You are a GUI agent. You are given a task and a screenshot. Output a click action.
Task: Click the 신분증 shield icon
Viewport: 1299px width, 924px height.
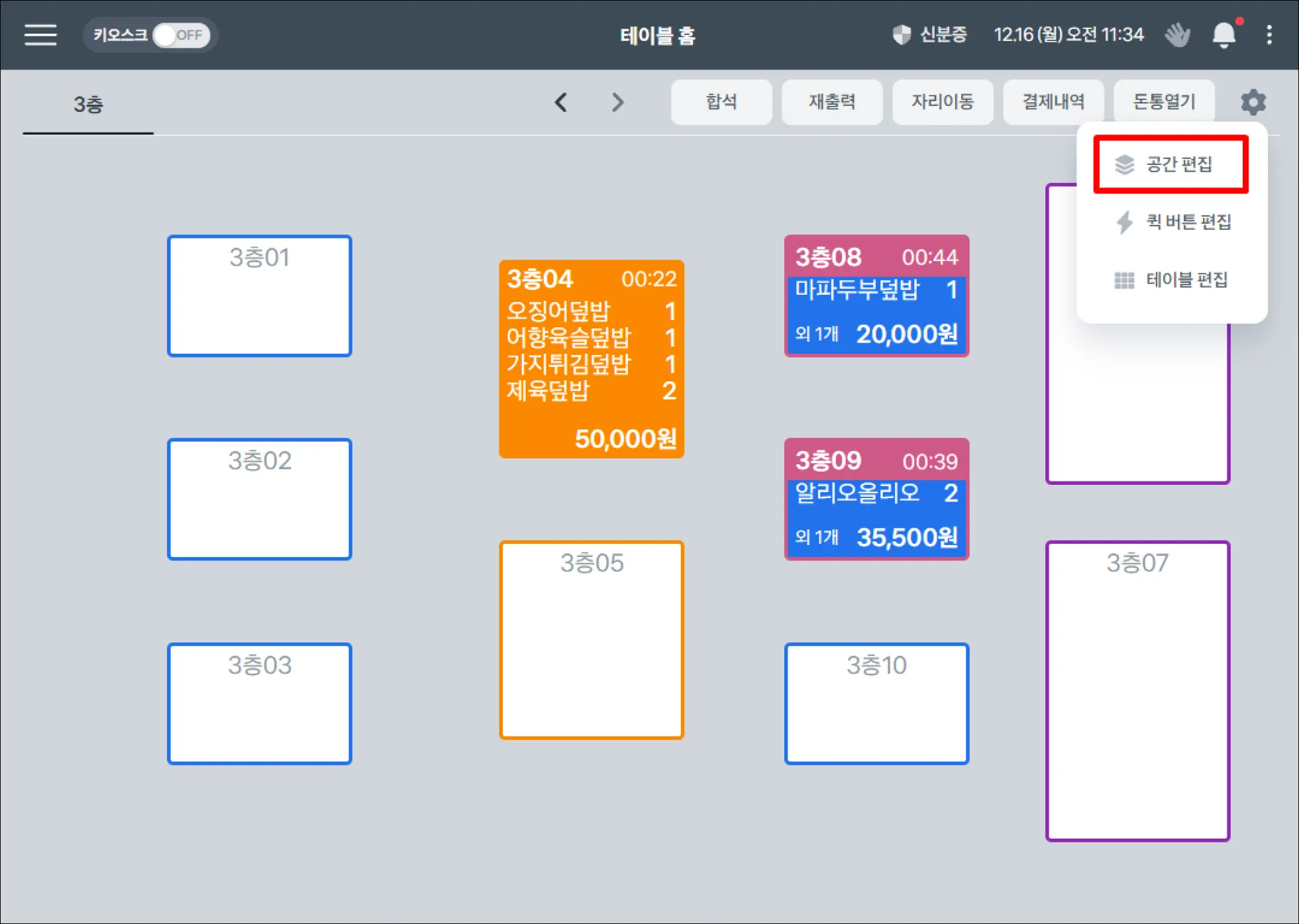902,34
